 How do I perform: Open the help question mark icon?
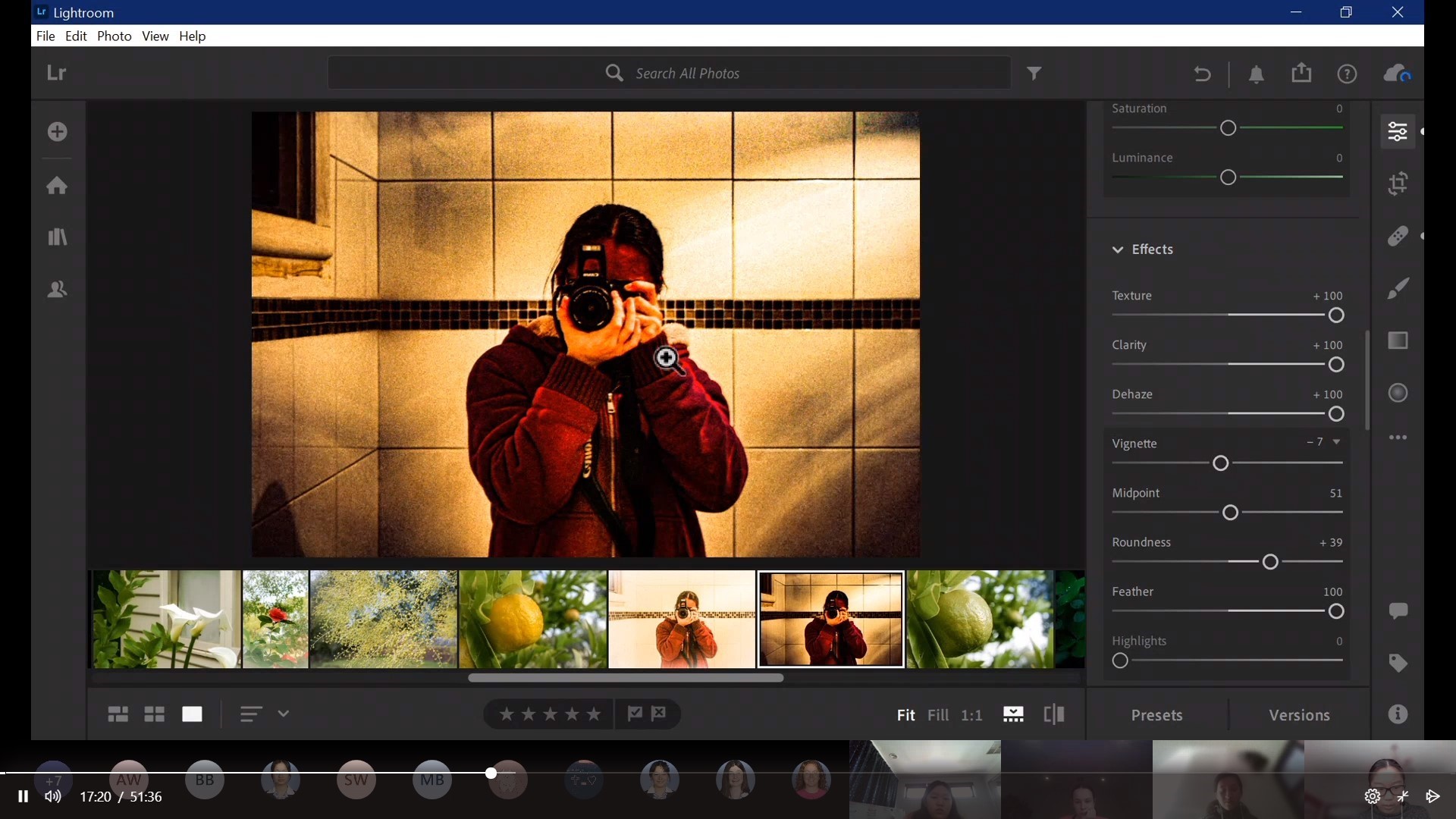[1347, 74]
